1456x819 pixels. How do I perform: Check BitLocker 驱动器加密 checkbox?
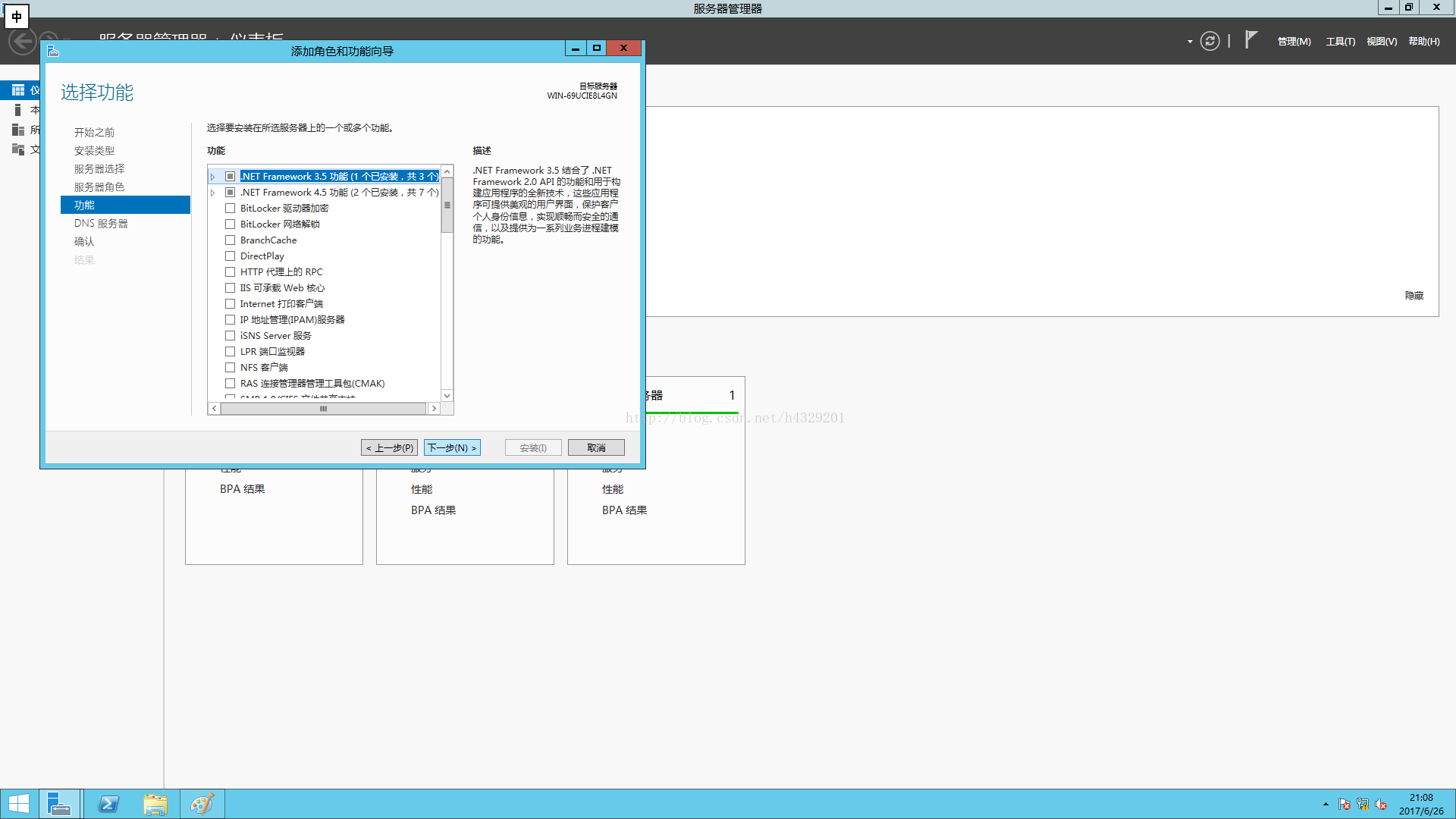pyautogui.click(x=230, y=208)
